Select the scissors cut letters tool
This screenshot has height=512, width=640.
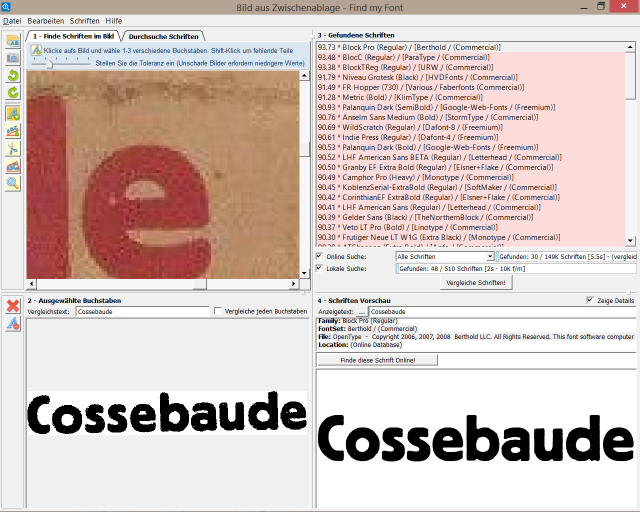(x=13, y=149)
